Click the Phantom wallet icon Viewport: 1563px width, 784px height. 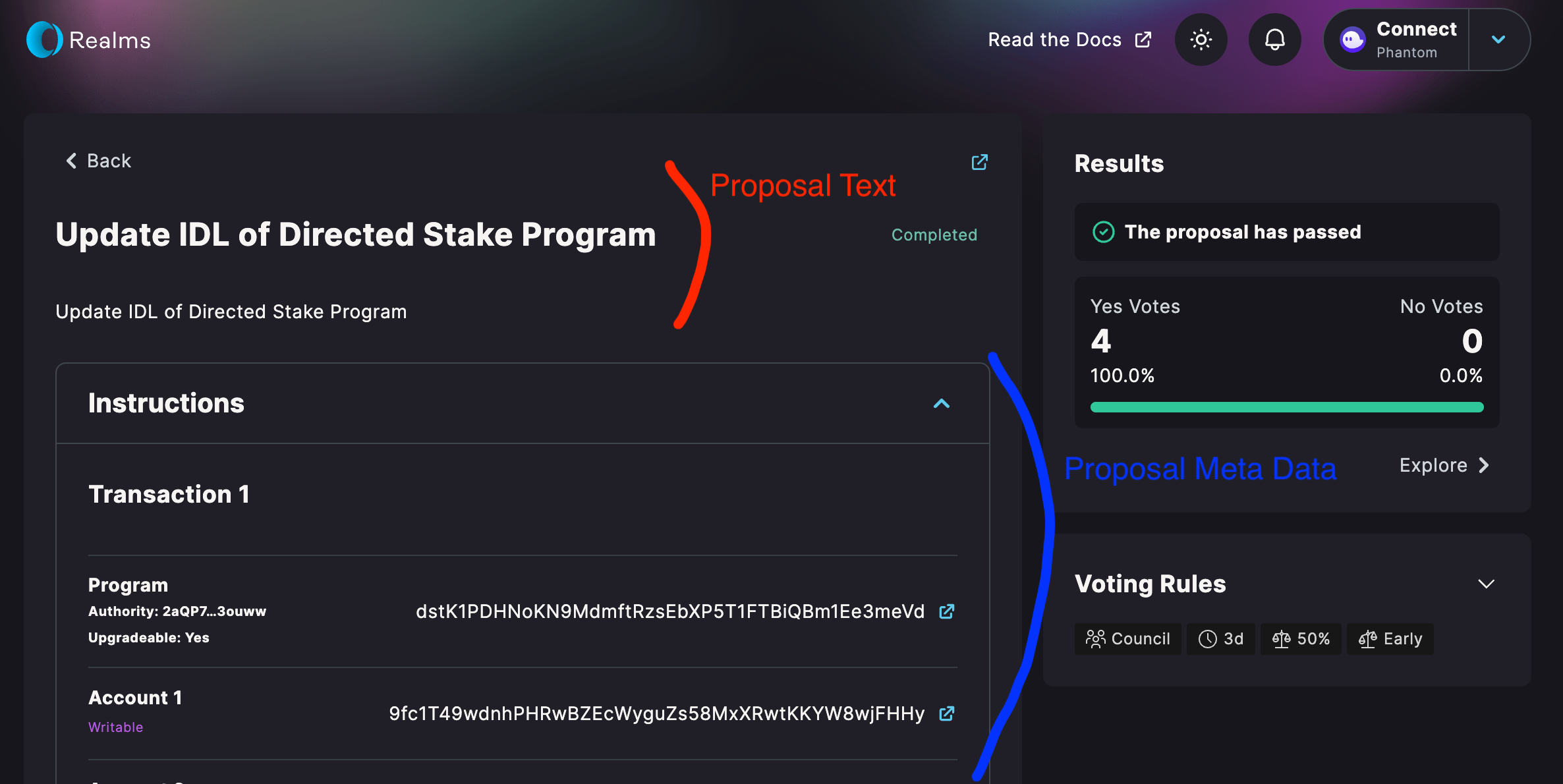pyautogui.click(x=1352, y=40)
